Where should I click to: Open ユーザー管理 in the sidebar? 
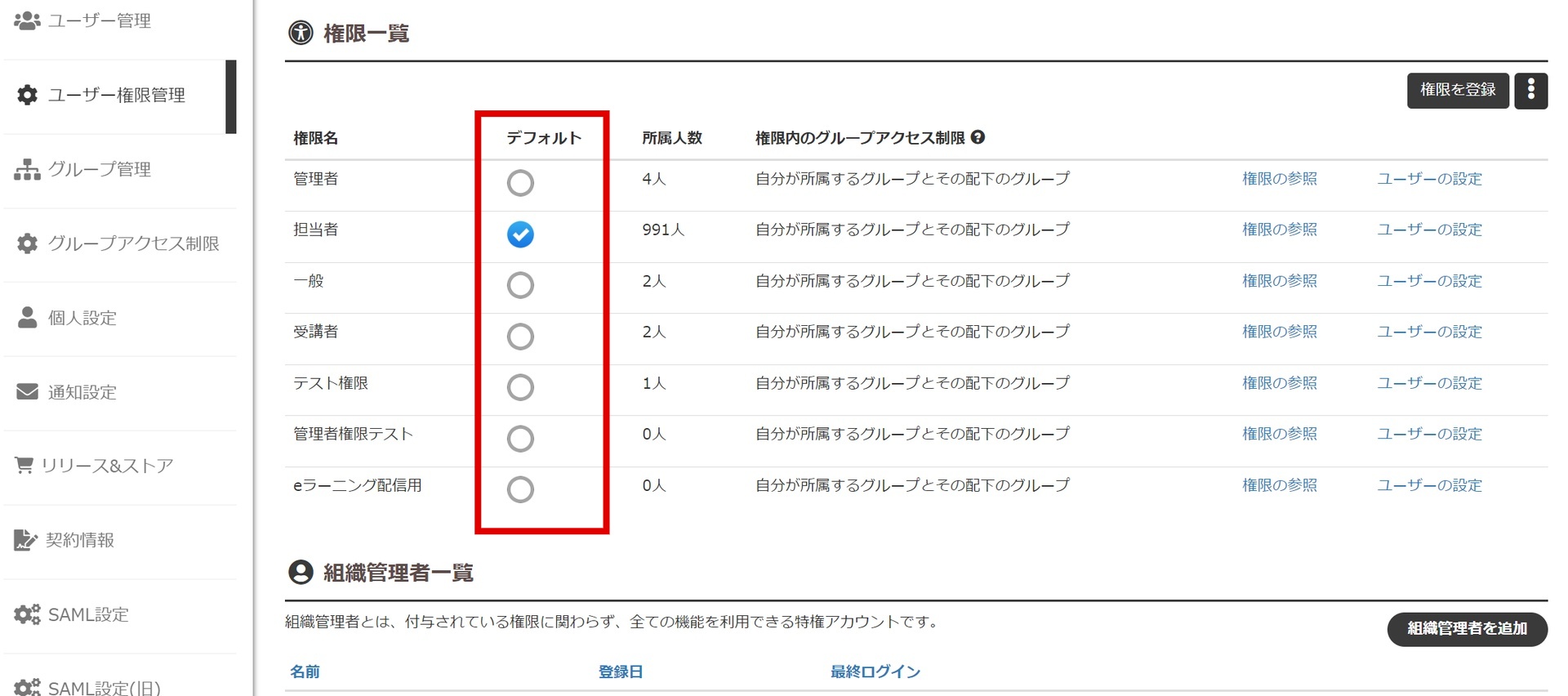[x=100, y=20]
